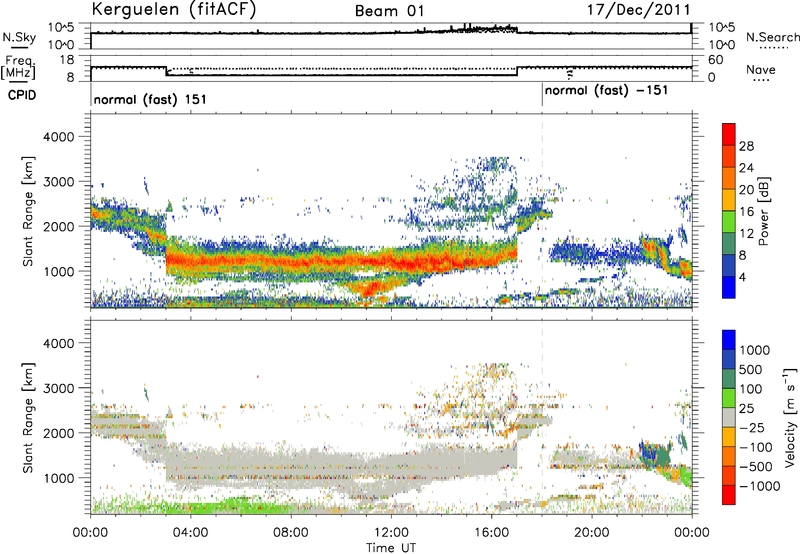Click the "normal (fast) -151" CPID text
The height and width of the screenshot is (554, 800).
coord(606,91)
